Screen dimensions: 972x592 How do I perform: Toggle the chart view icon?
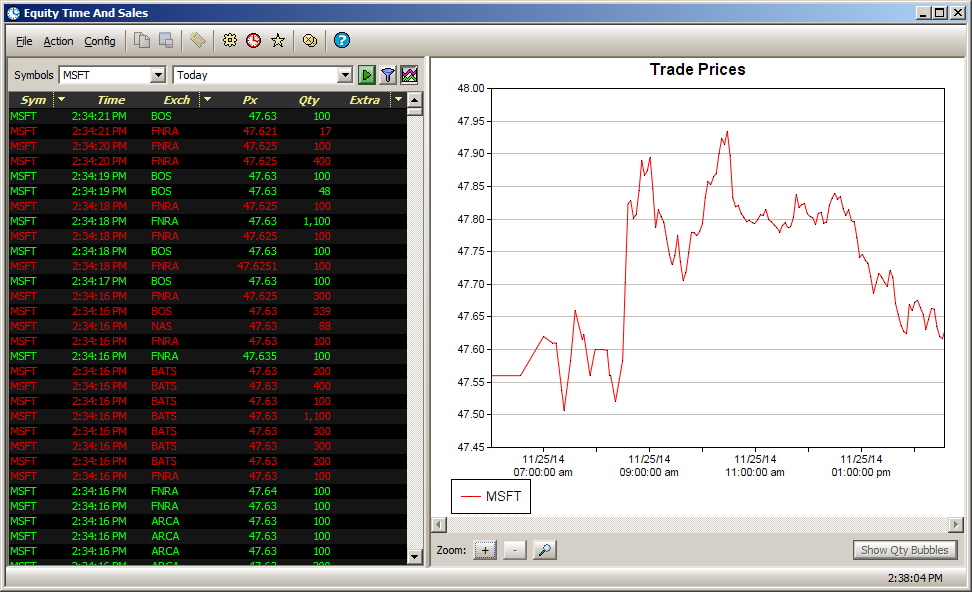tap(409, 75)
